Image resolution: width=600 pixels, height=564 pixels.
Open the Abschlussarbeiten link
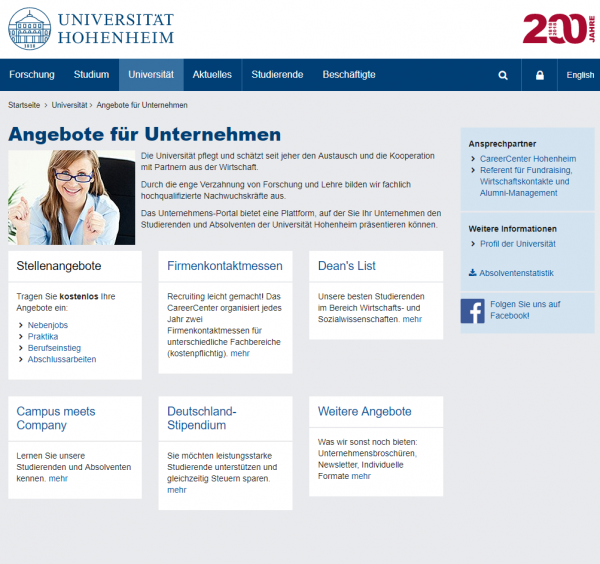click(x=62, y=360)
